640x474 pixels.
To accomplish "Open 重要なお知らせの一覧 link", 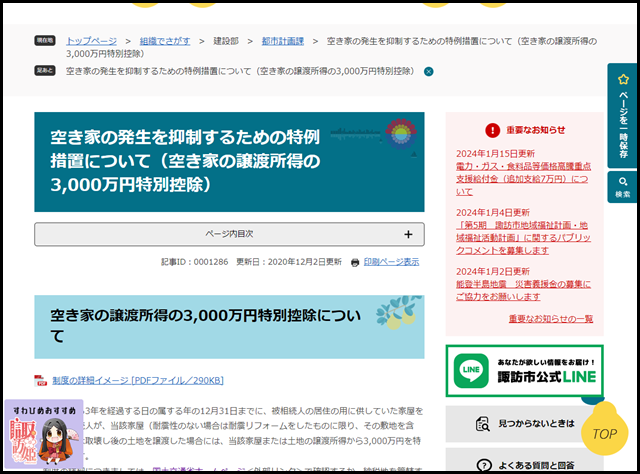I will pos(551,318).
